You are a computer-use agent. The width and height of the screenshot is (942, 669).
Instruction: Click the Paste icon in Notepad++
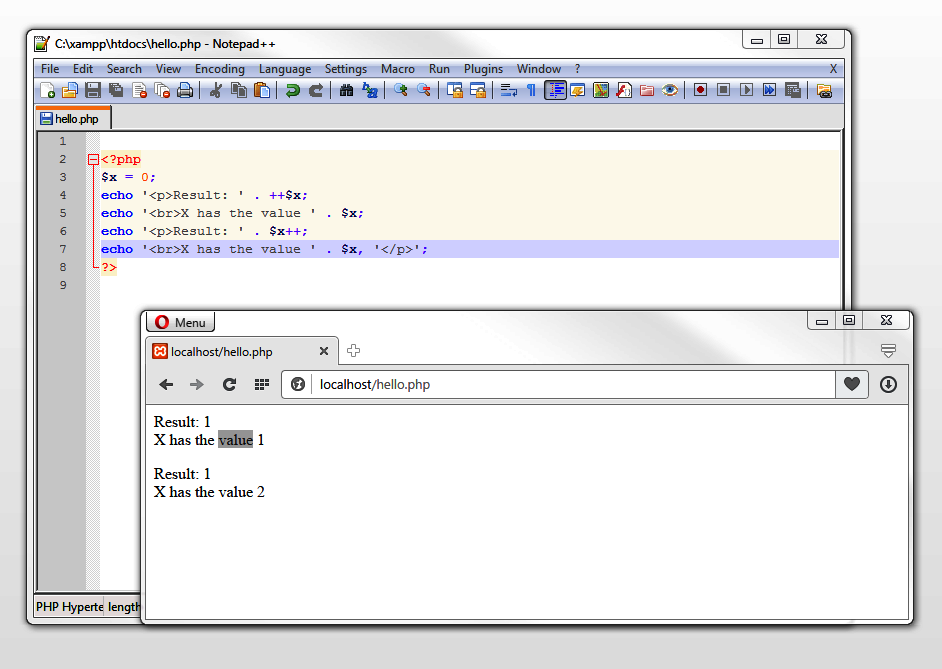pyautogui.click(x=261, y=90)
